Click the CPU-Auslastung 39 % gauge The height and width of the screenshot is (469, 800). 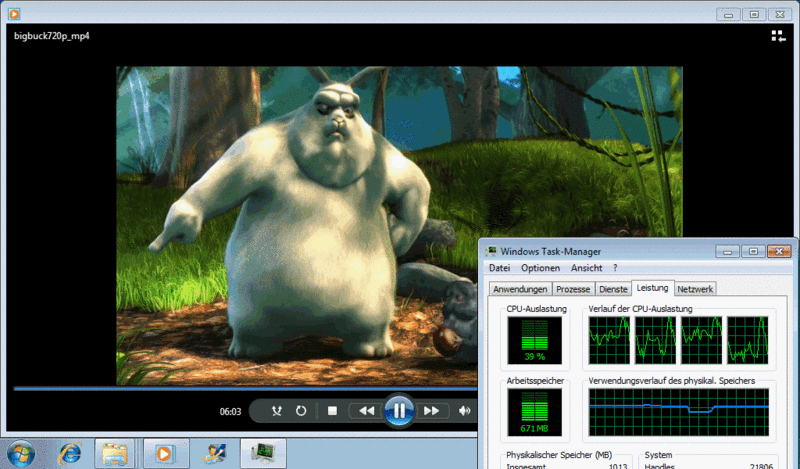click(534, 340)
